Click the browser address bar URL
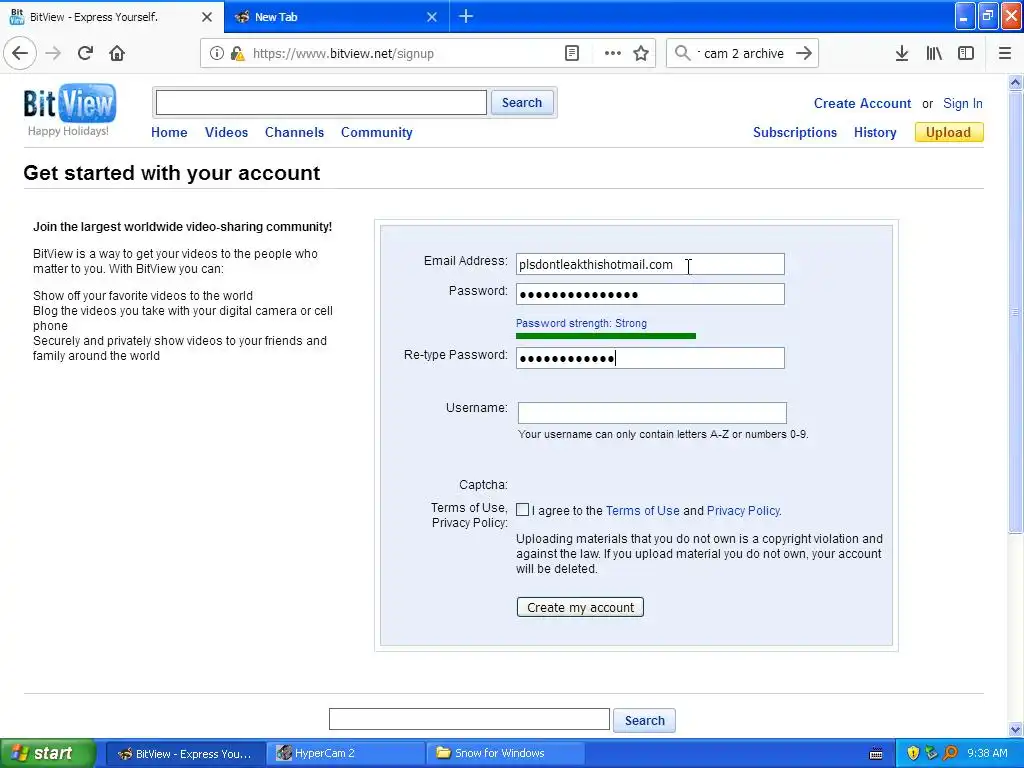 [x=344, y=54]
